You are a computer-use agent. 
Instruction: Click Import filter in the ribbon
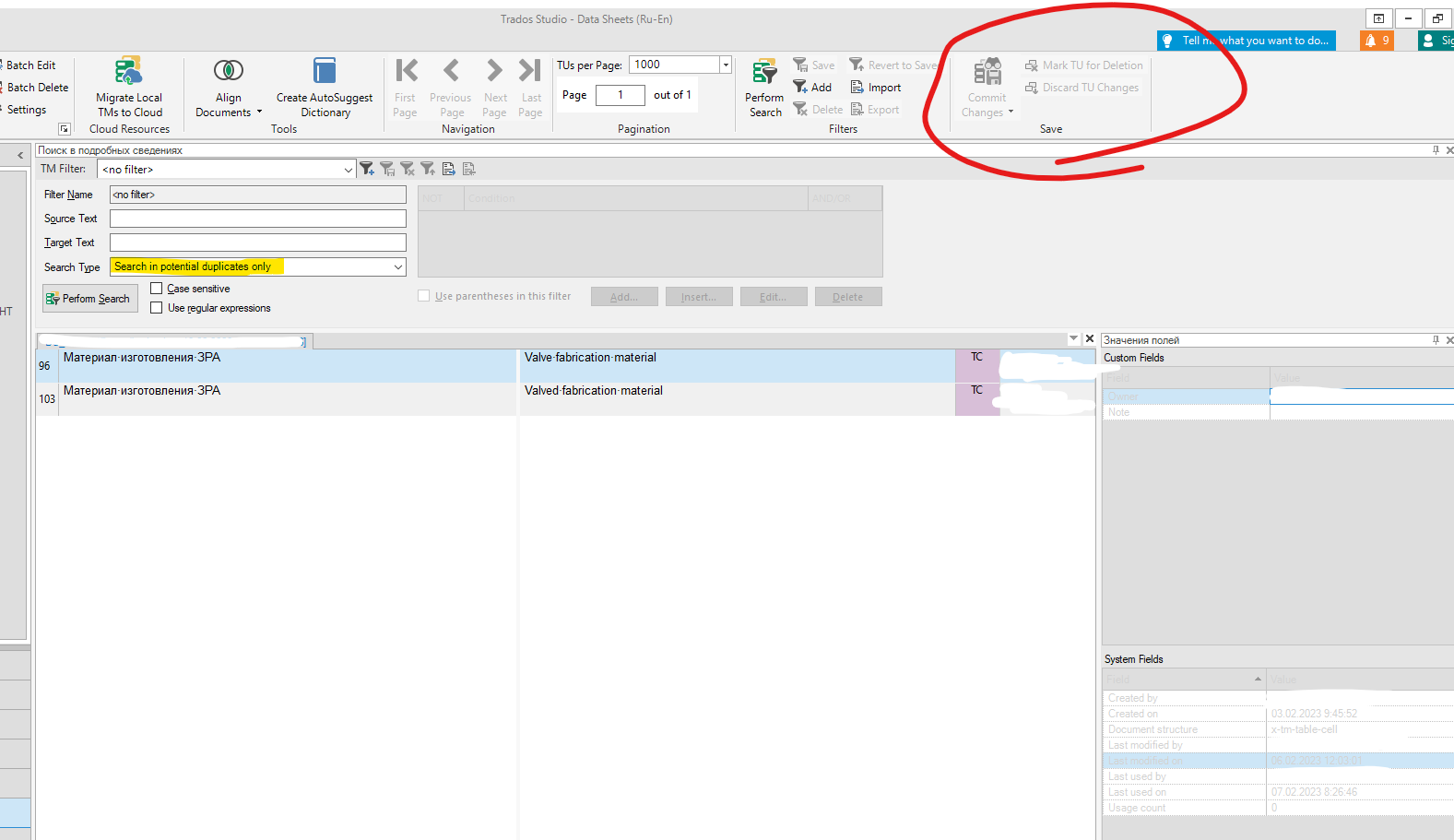(876, 88)
